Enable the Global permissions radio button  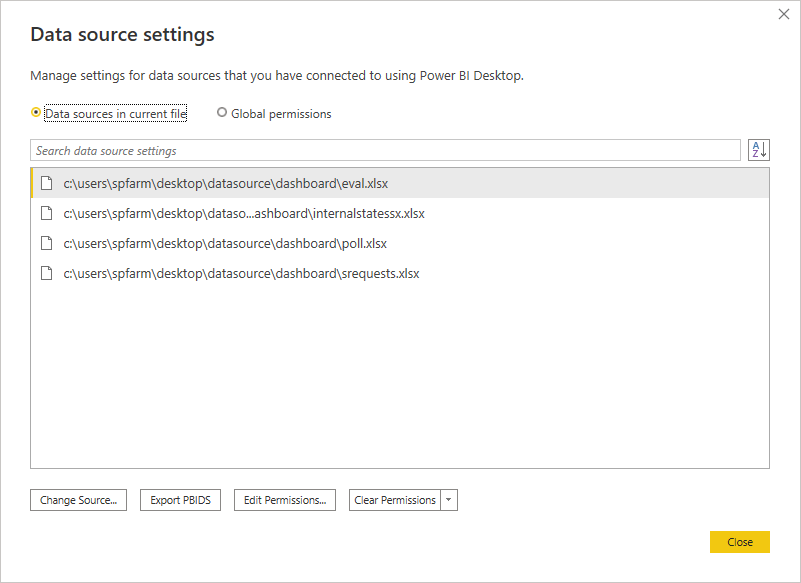(222, 113)
